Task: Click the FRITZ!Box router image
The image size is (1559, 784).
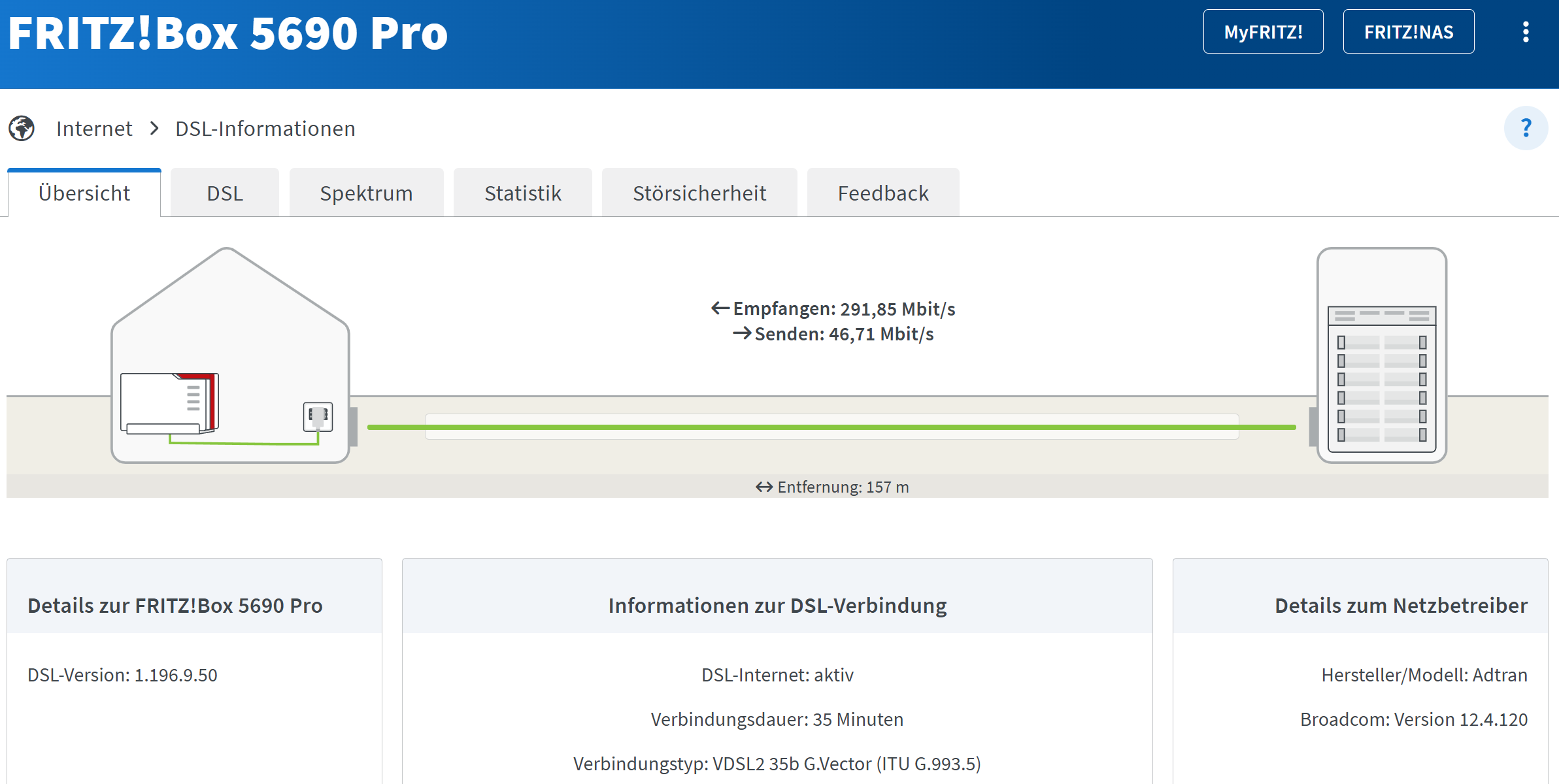Action: click(x=170, y=403)
